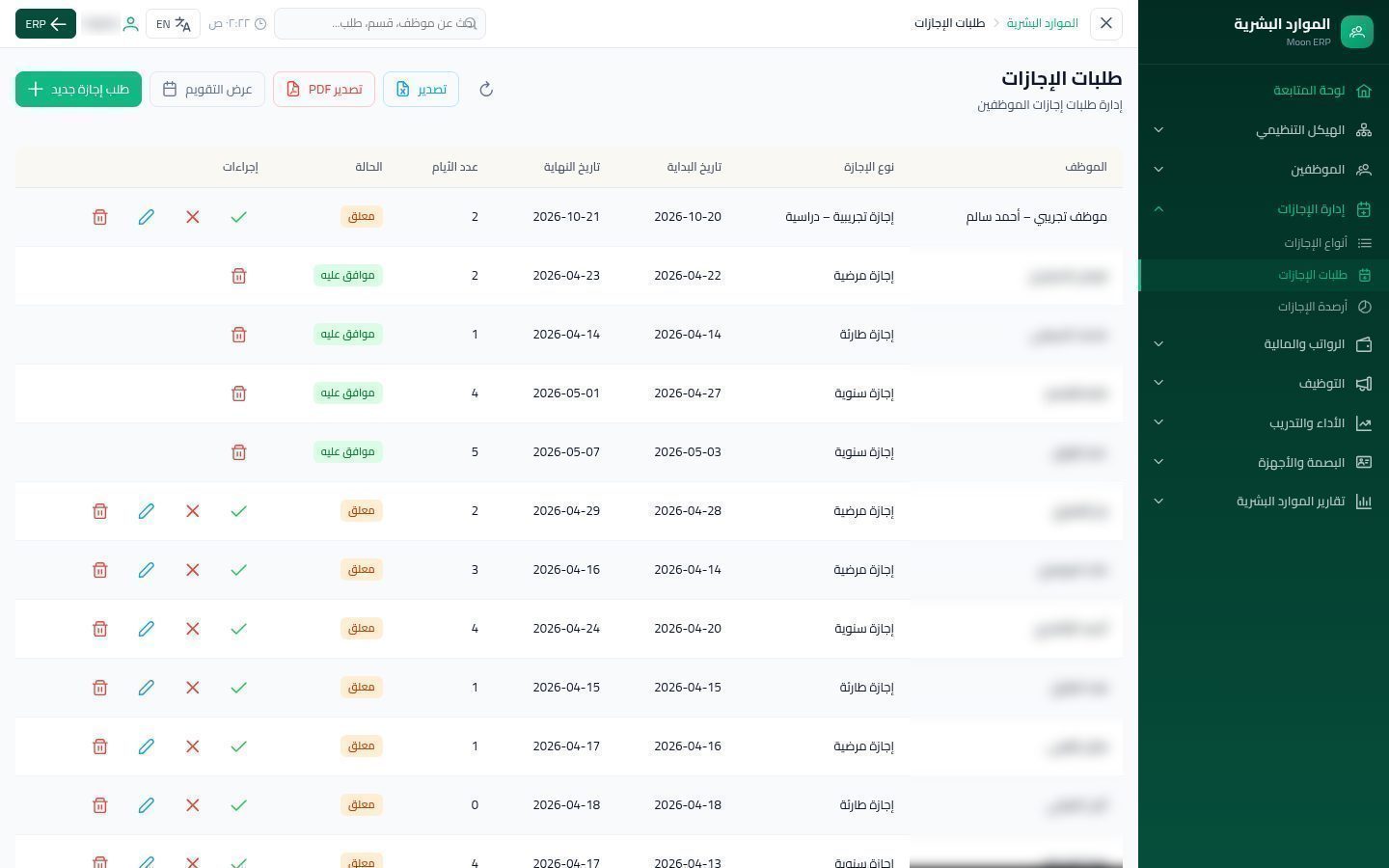The height and width of the screenshot is (868, 1389).
Task: Click the إجازة تجريبية – دراسية leave type cell
Action: pos(840,217)
